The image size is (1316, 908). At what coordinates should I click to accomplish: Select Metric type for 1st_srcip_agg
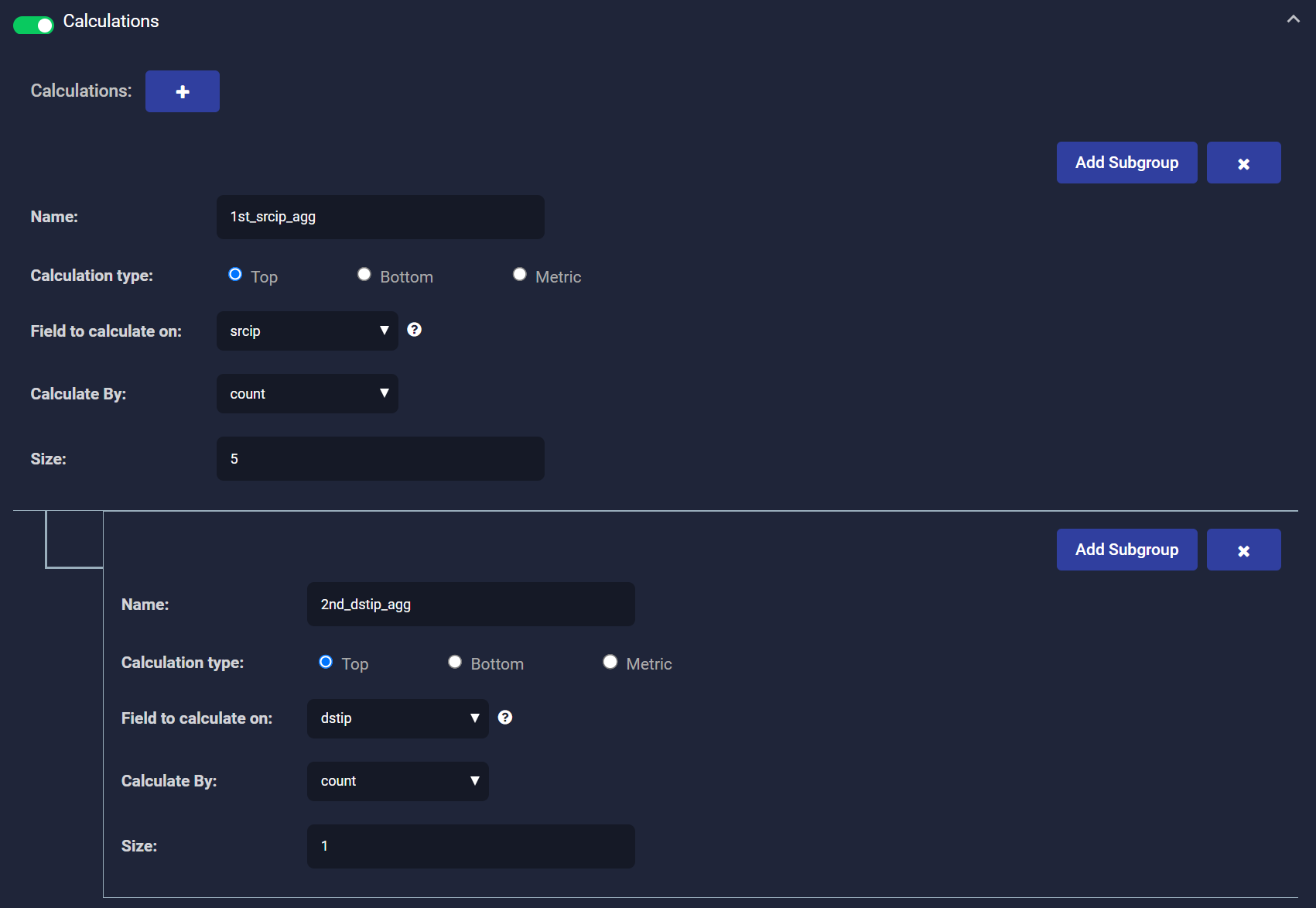tap(520, 275)
